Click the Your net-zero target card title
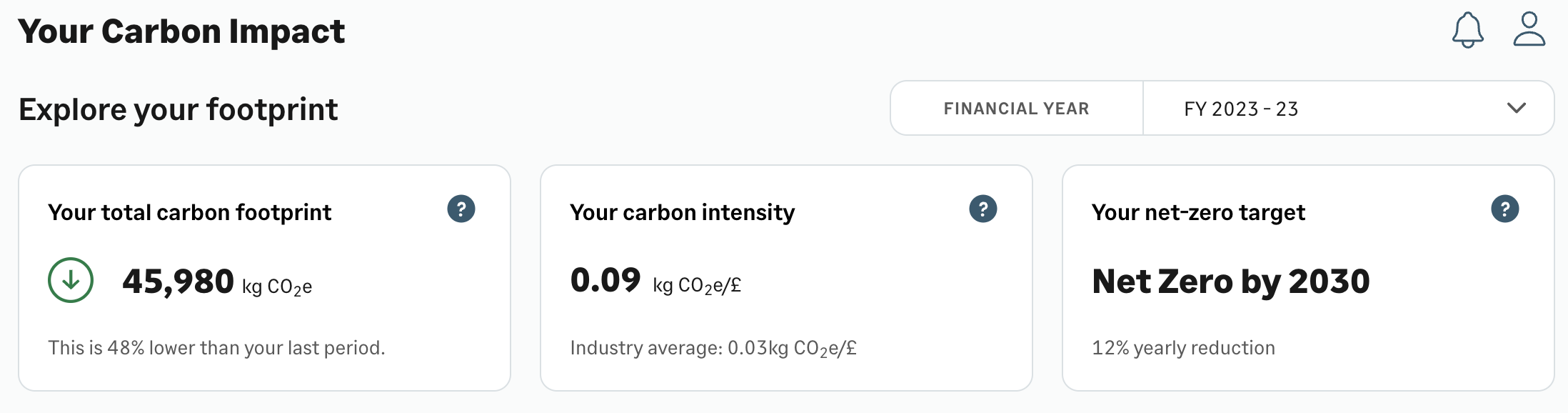 click(x=1198, y=213)
